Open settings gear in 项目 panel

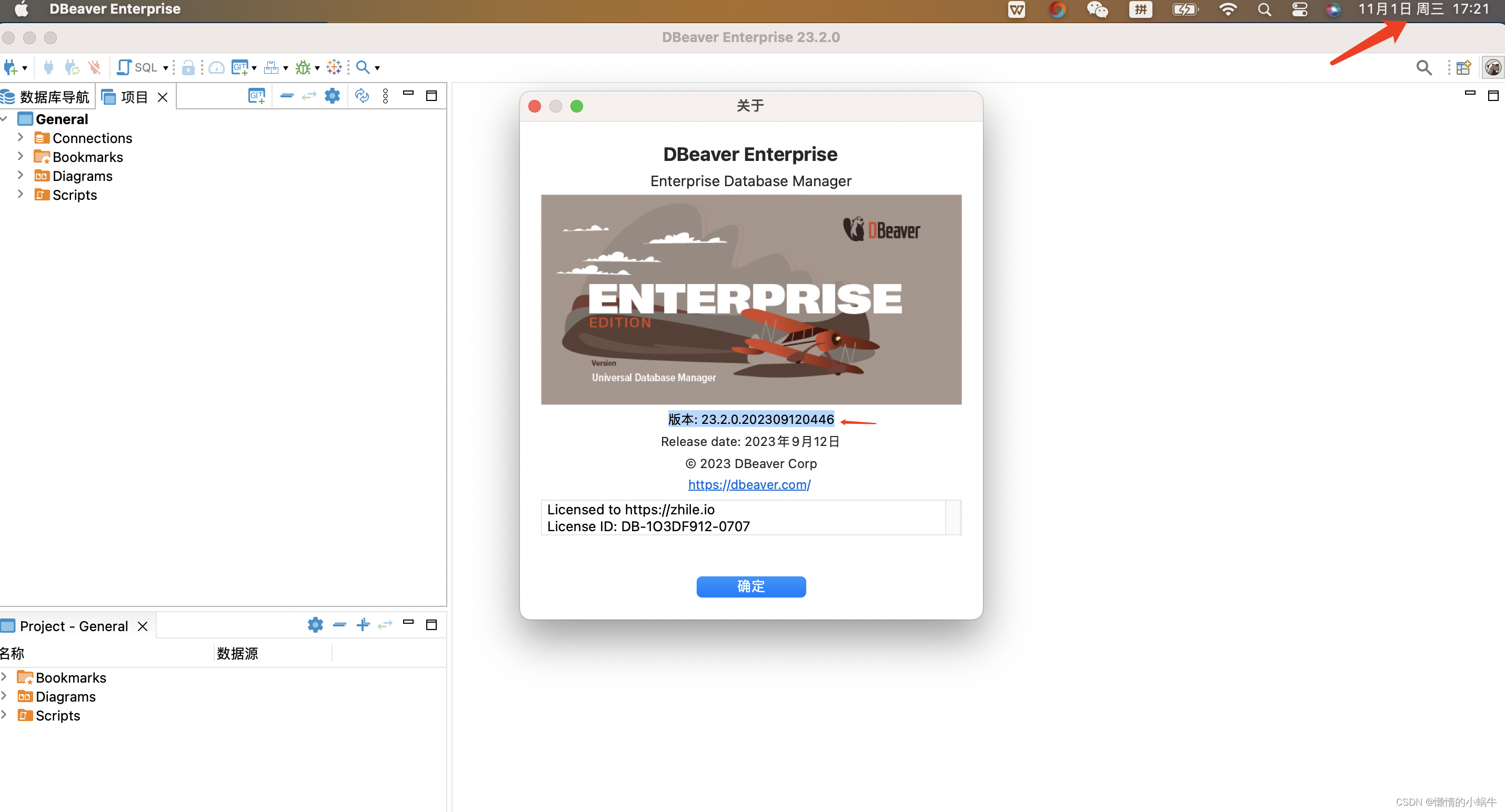click(x=333, y=96)
